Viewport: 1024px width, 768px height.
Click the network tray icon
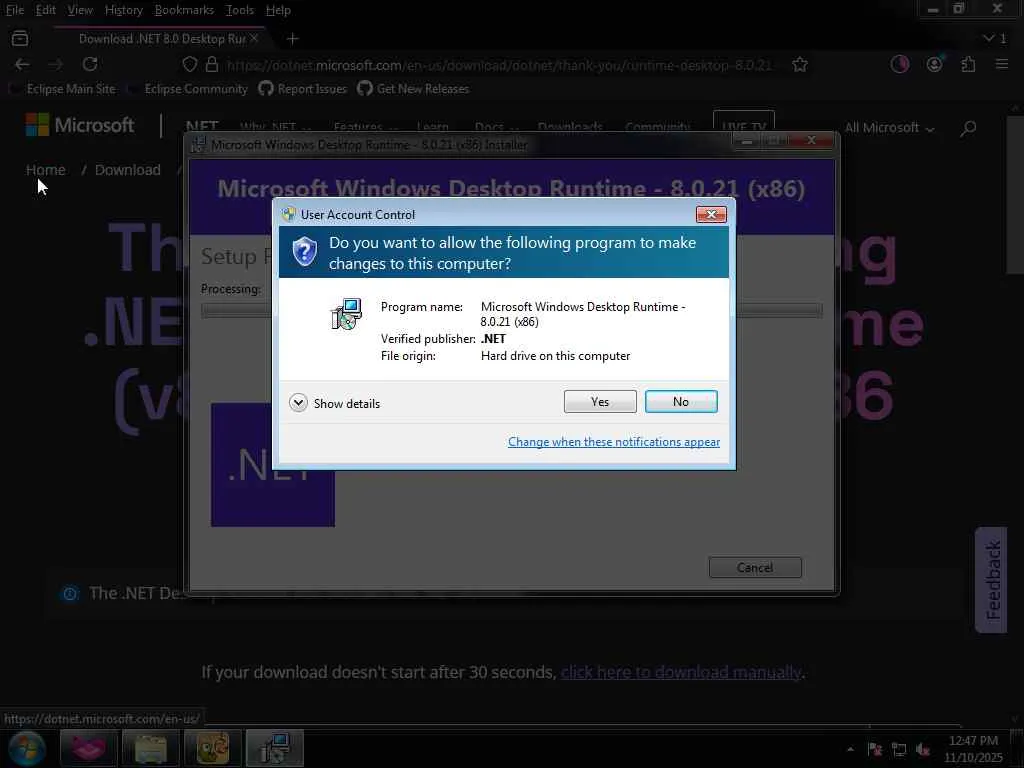coord(899,749)
